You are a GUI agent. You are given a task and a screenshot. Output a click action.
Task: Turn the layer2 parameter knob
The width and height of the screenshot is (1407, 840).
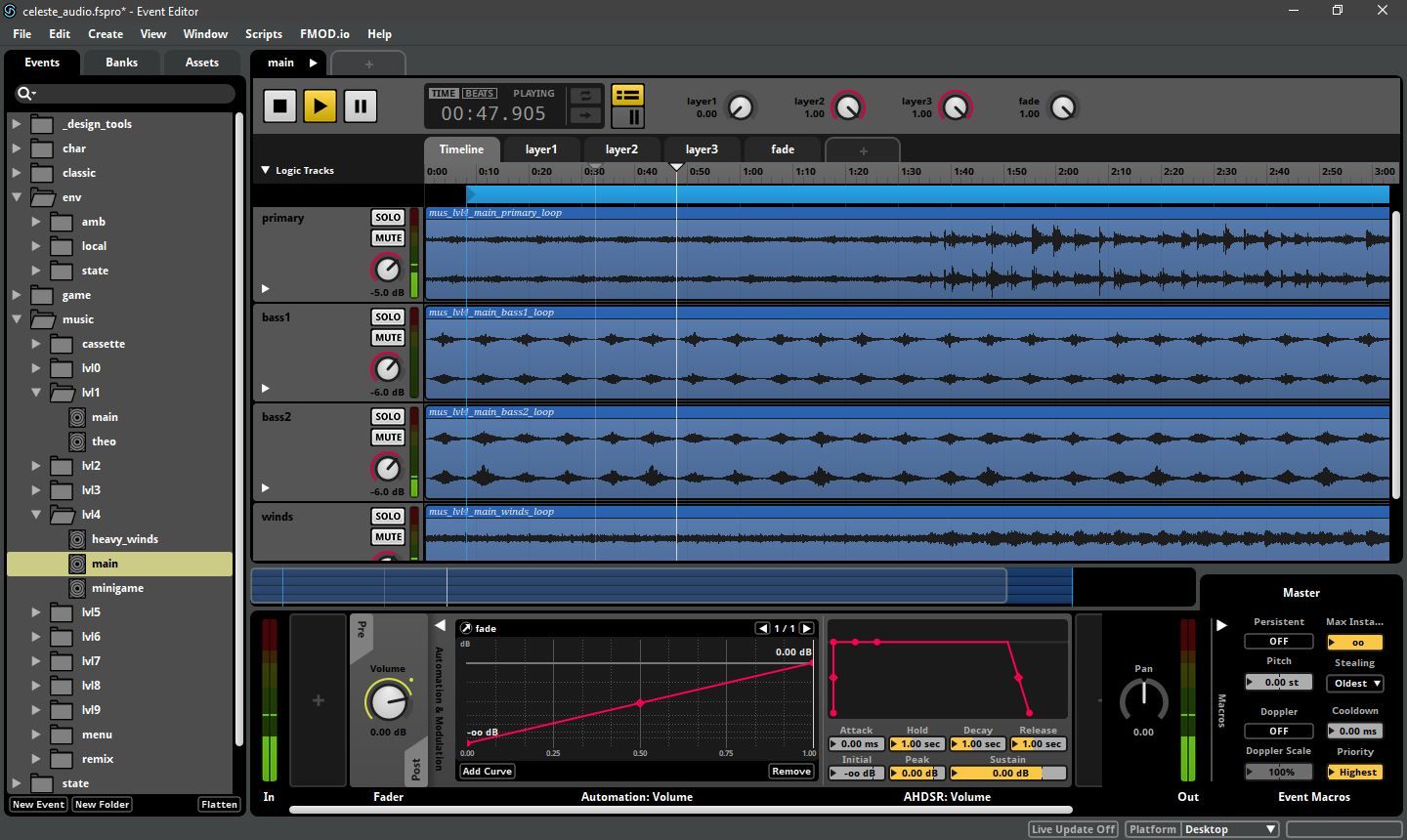[848, 106]
